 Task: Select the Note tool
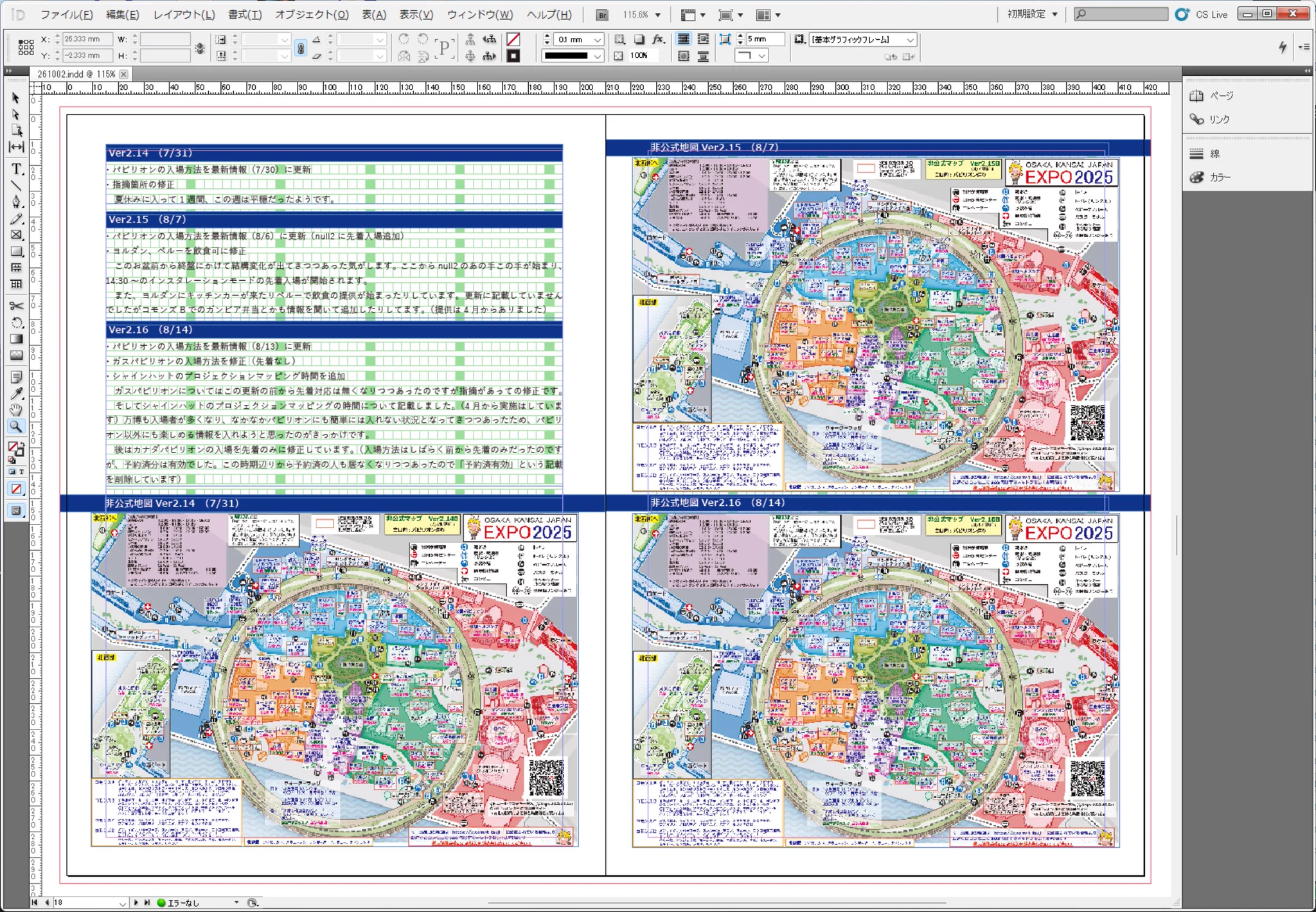tap(16, 377)
